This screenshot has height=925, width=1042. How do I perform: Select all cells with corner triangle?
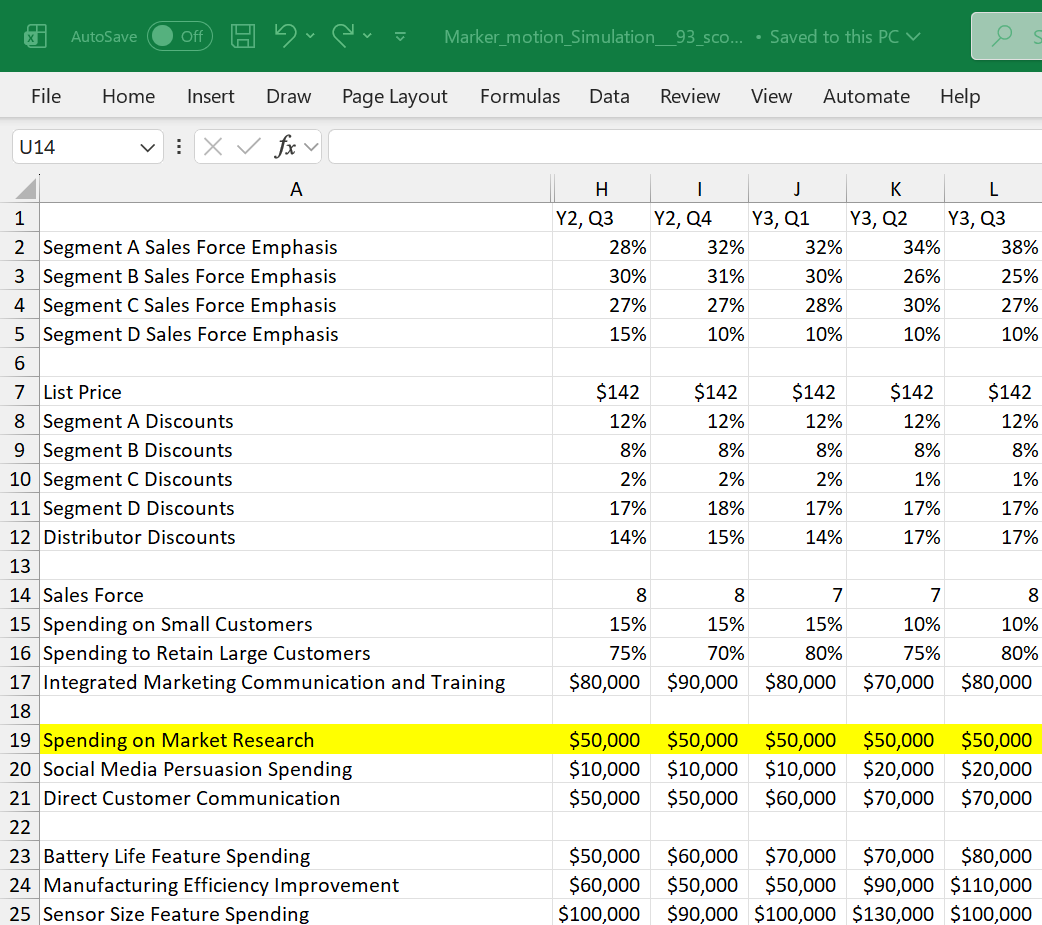25,189
